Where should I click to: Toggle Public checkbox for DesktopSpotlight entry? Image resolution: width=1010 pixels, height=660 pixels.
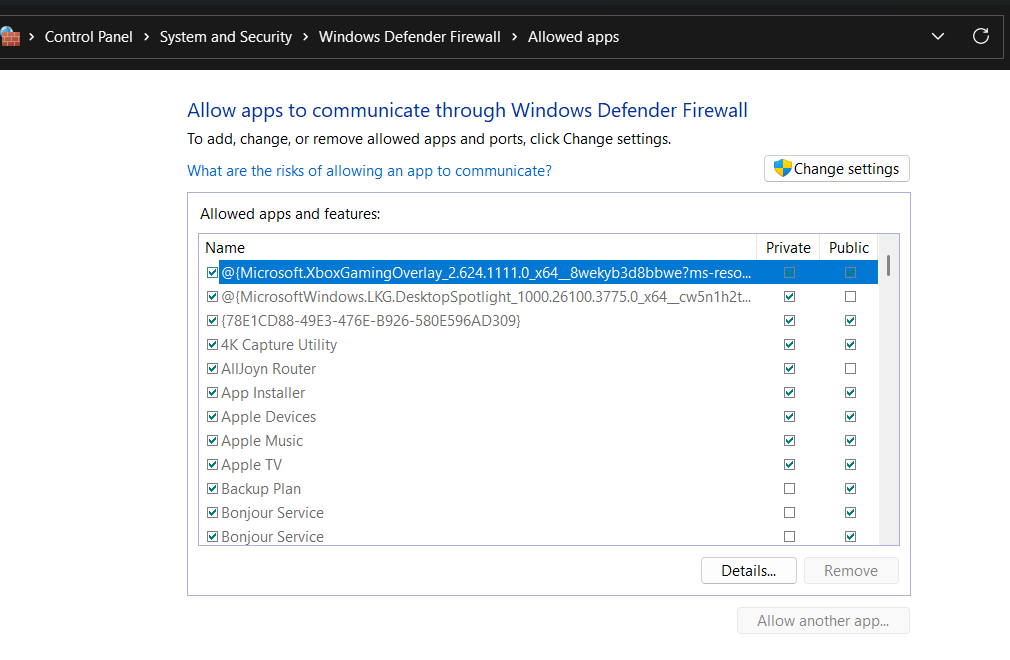point(850,296)
